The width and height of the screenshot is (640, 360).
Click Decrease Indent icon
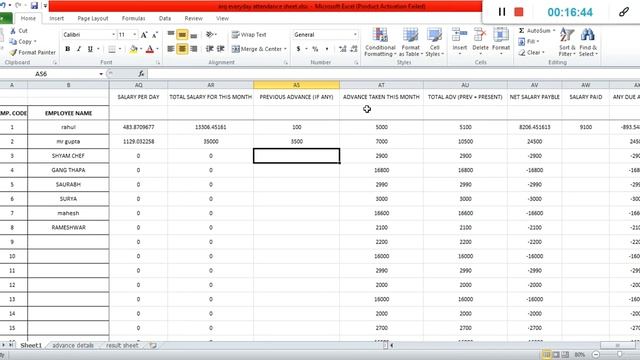pyautogui.click(x=209, y=49)
